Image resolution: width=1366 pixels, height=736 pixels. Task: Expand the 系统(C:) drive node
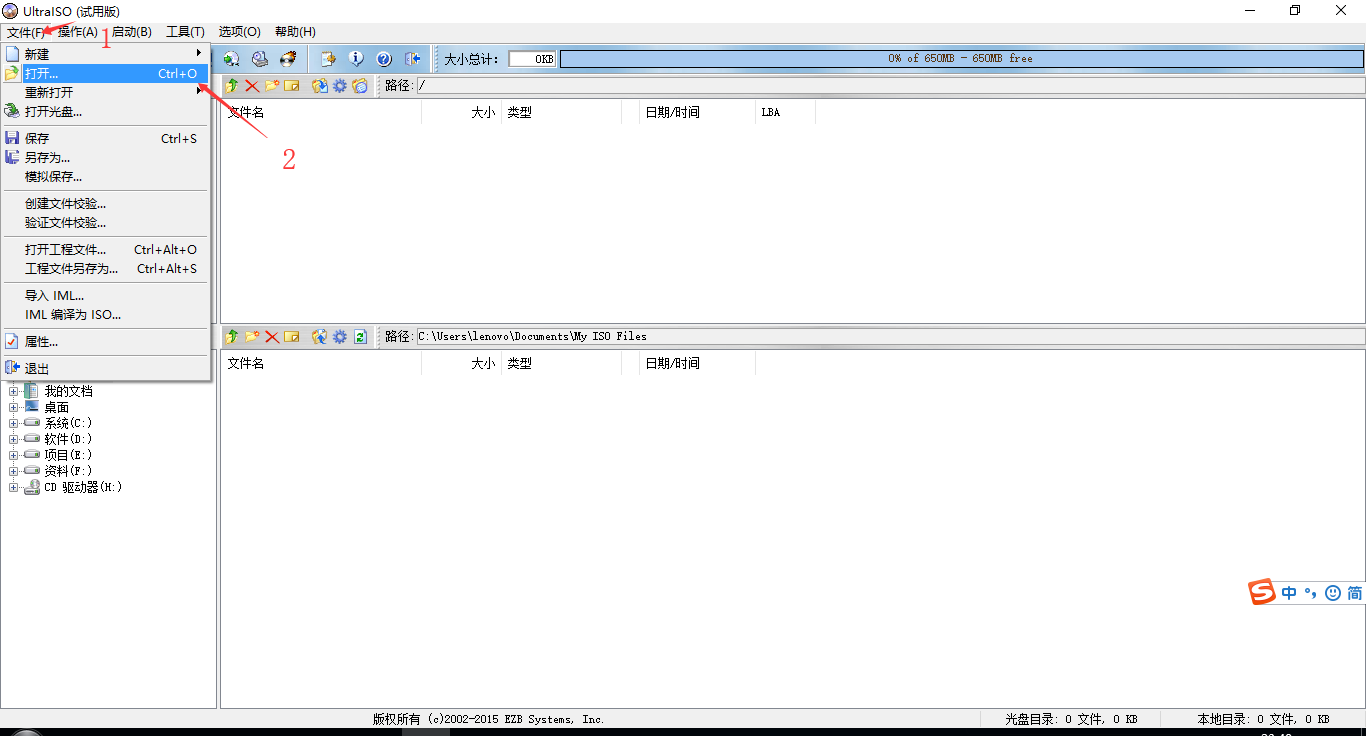[14, 424]
